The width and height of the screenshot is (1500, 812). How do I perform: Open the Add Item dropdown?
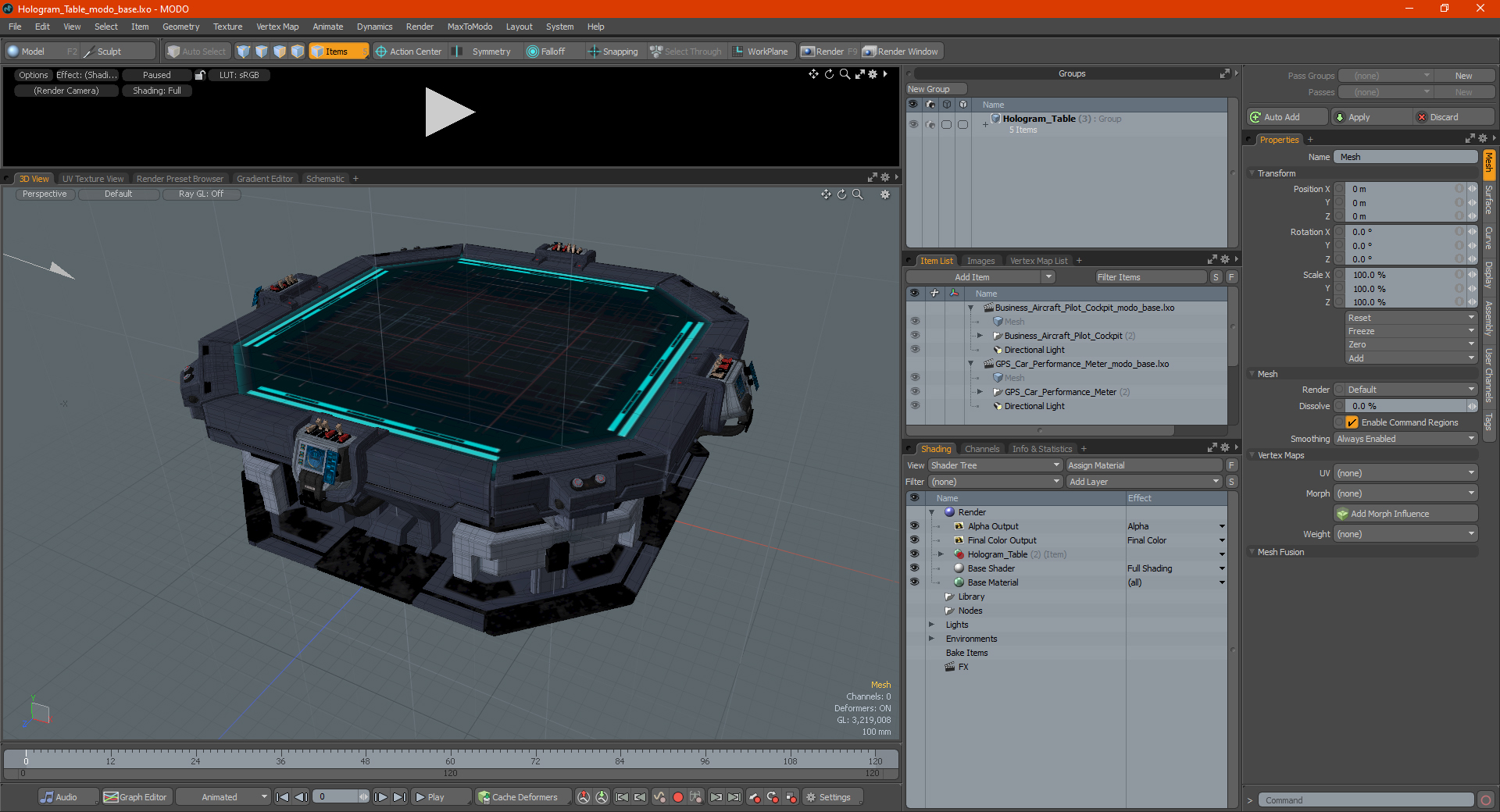(x=981, y=277)
